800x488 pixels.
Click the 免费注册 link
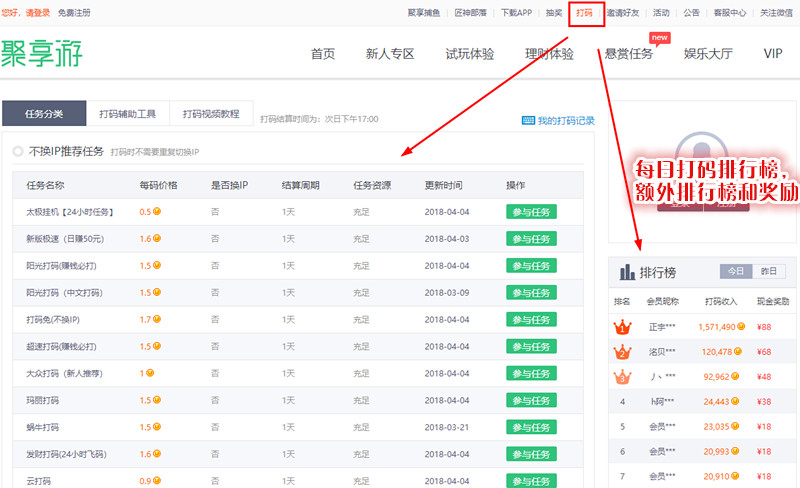pos(74,13)
